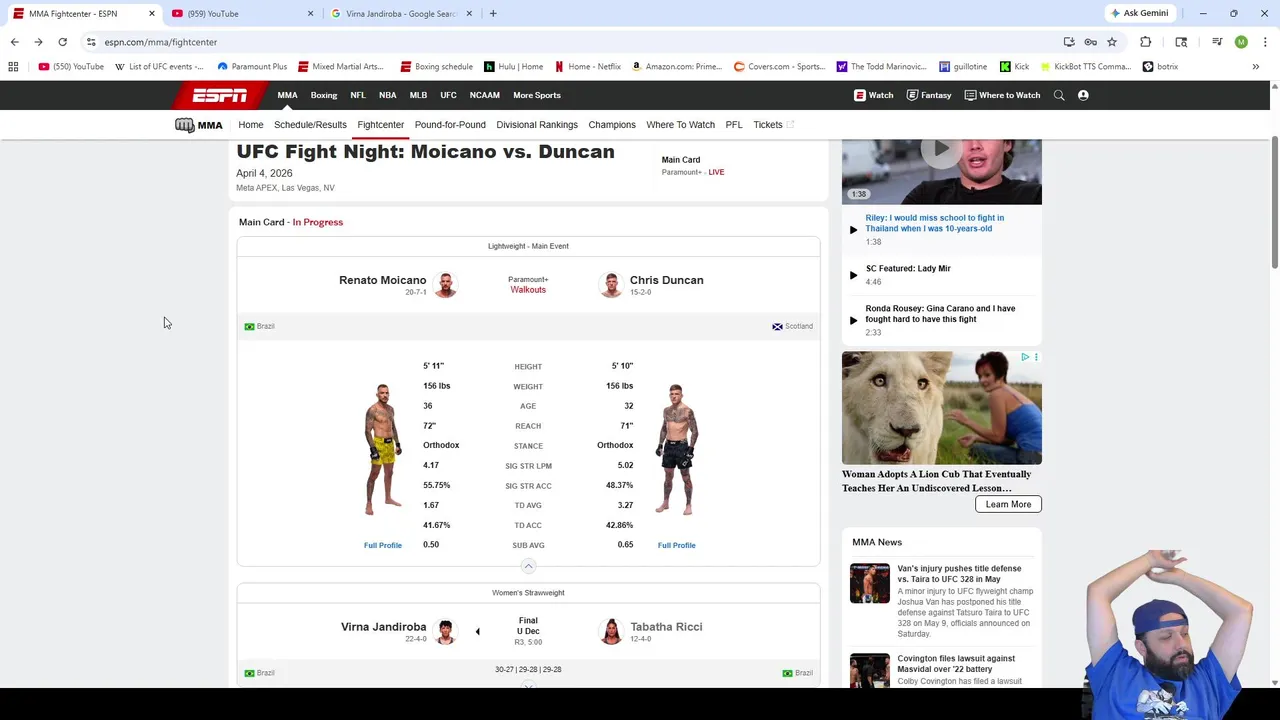Open the Tickets external link

tap(773, 125)
